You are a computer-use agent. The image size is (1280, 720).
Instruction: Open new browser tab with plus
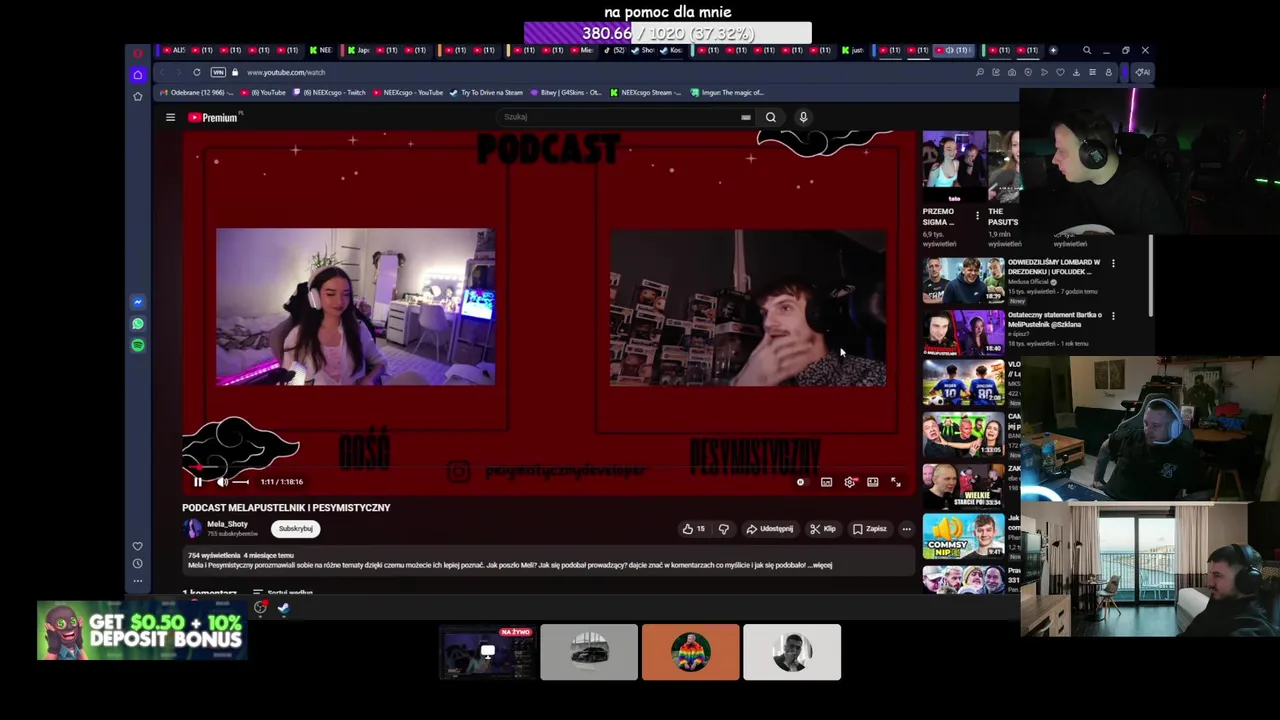click(1053, 50)
